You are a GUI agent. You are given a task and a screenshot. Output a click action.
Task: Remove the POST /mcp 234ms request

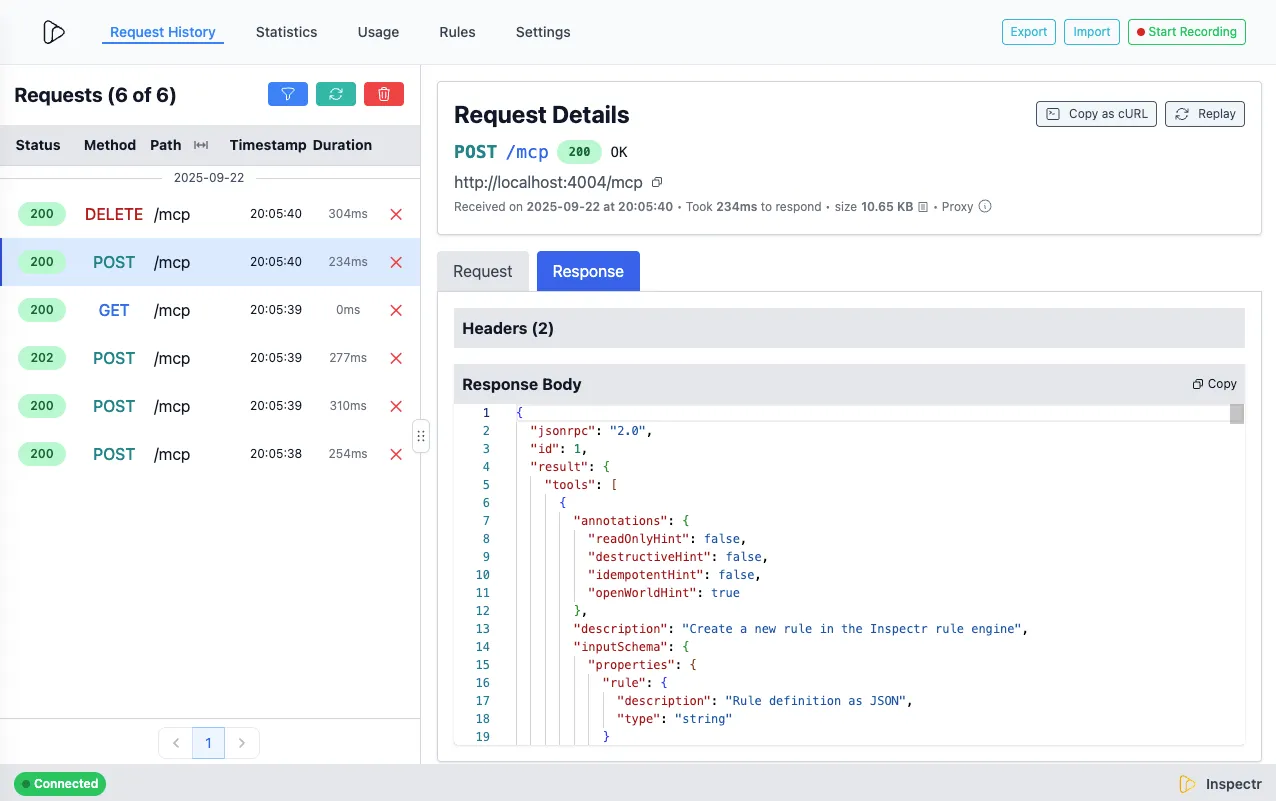coord(396,262)
